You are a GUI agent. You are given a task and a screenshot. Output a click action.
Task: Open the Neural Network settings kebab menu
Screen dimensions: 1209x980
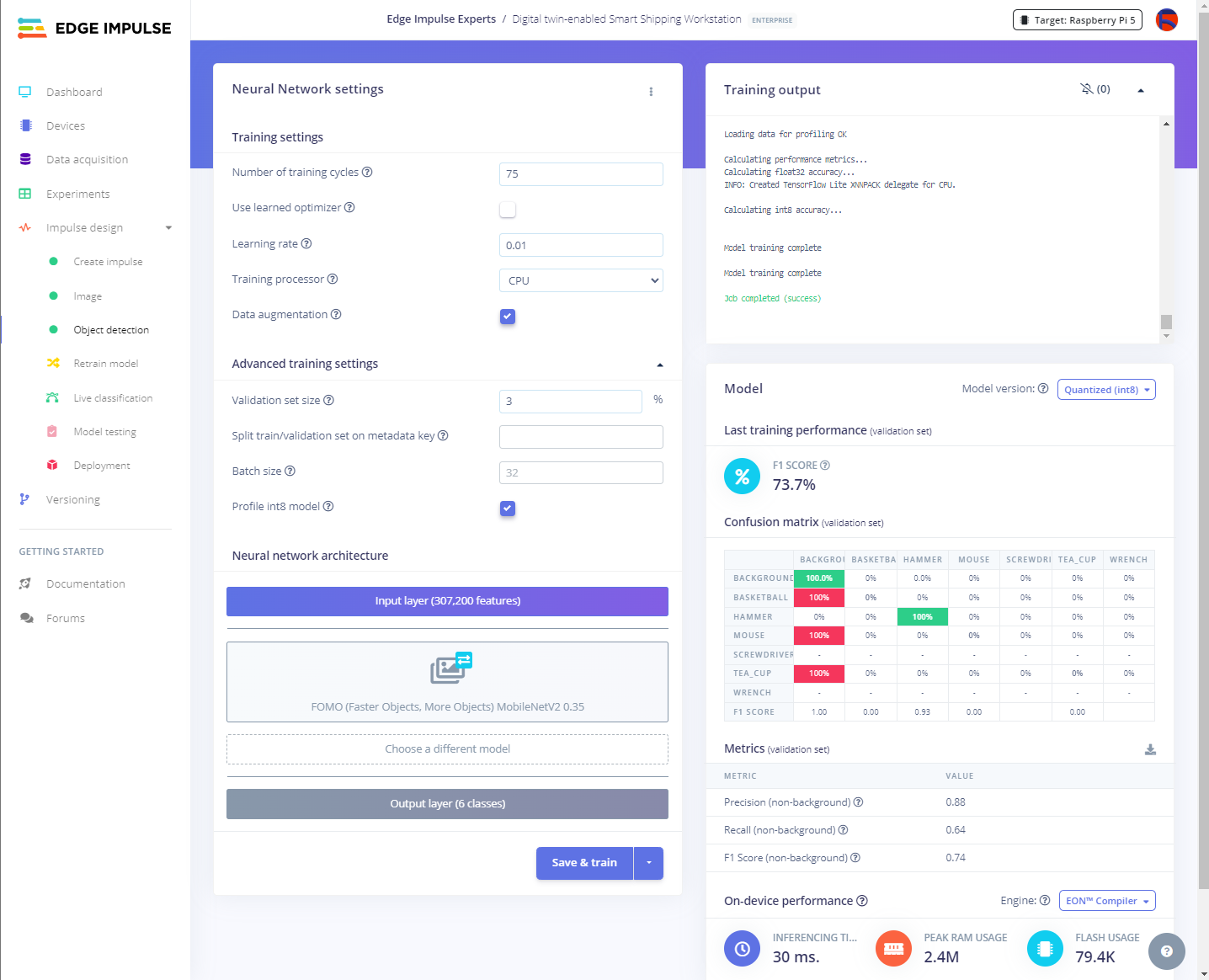(651, 92)
